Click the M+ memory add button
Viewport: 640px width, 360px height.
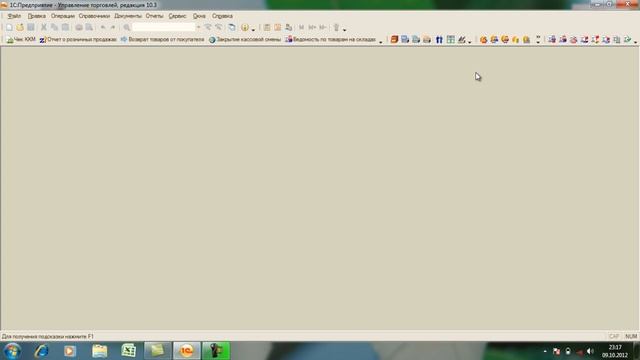(312, 27)
